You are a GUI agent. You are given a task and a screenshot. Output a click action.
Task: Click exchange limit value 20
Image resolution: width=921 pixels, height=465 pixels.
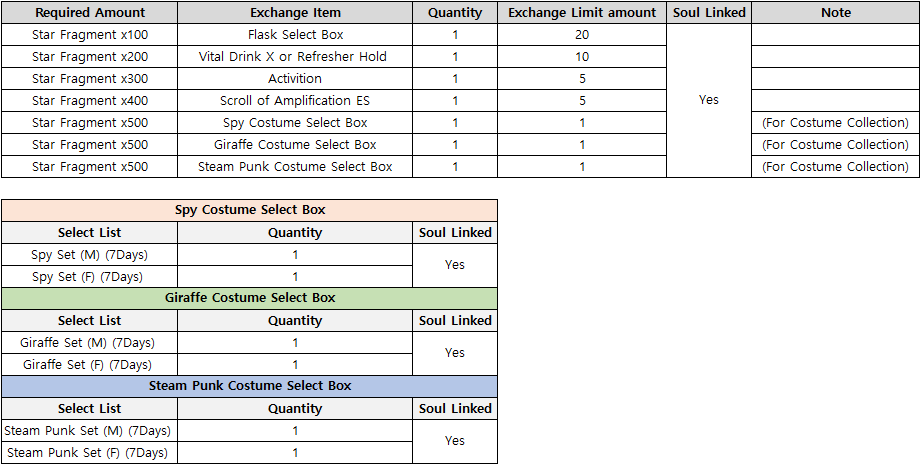pos(582,35)
